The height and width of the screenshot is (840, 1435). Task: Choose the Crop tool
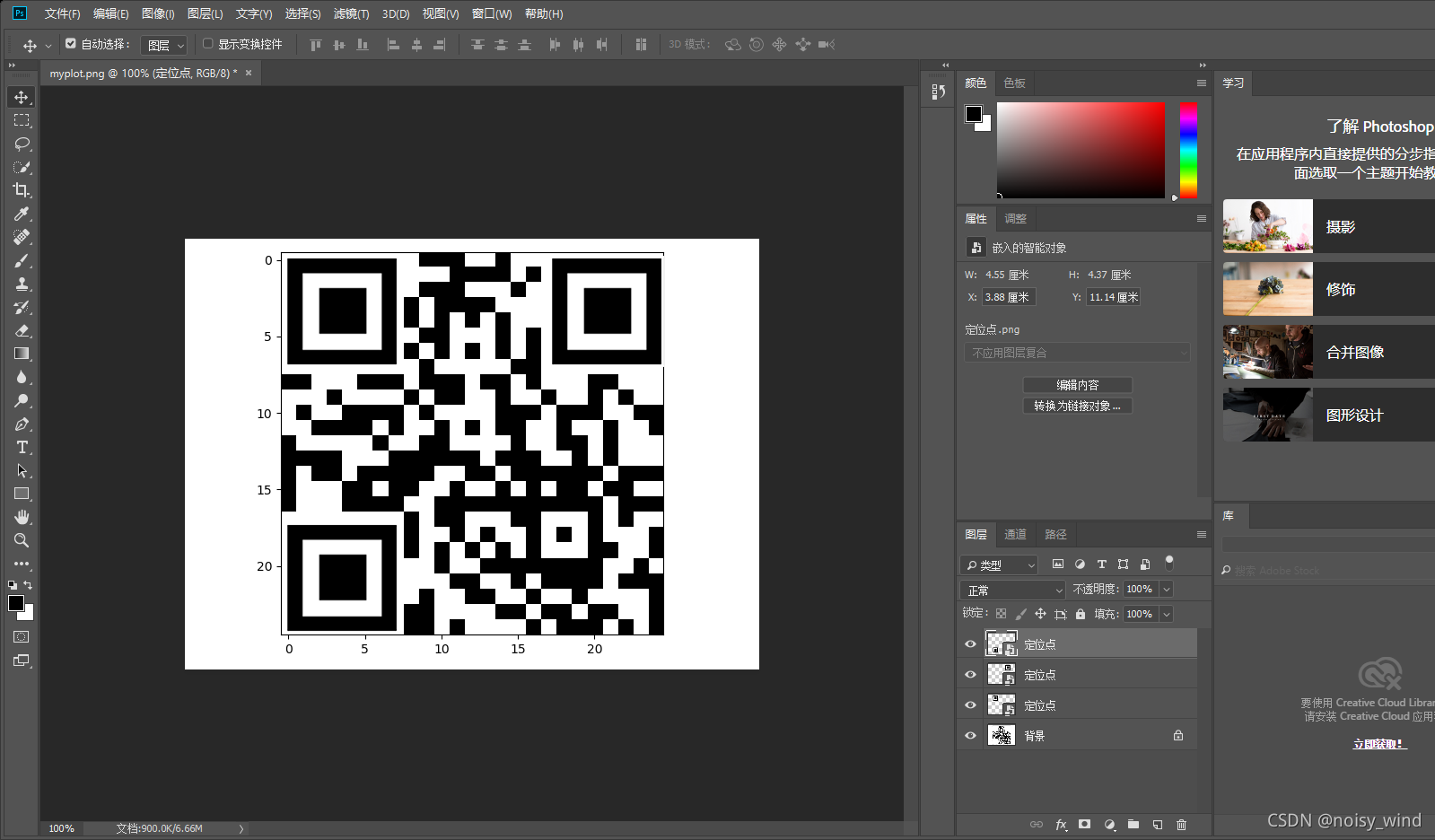22,190
